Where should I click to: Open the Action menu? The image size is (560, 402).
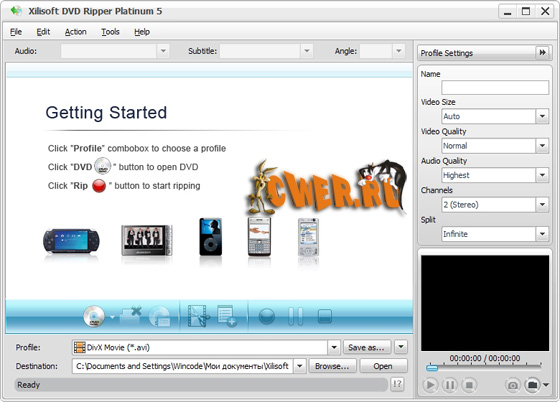coord(75,32)
